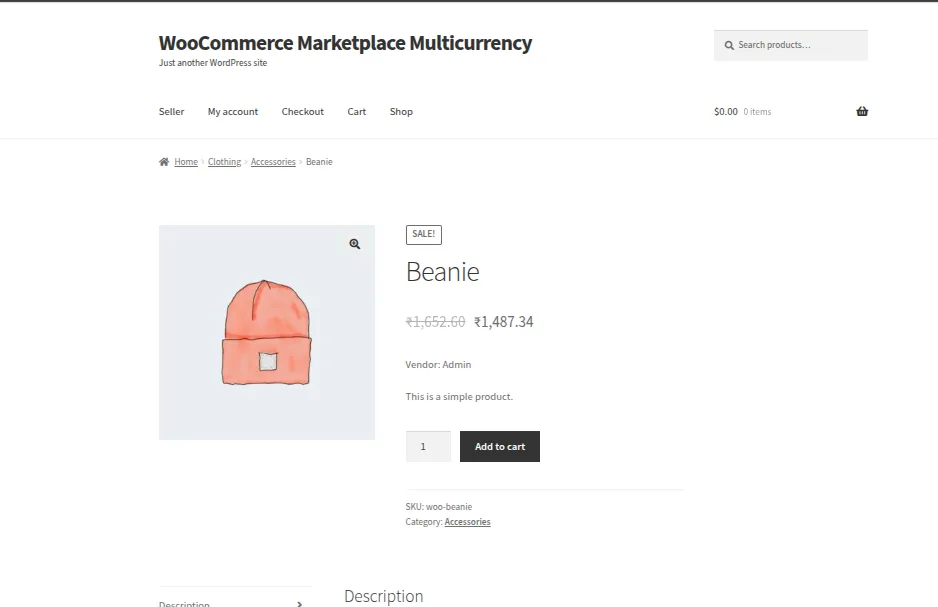Select Checkout in the navigation menu
Screen dimensions: 938x607
tap(303, 111)
